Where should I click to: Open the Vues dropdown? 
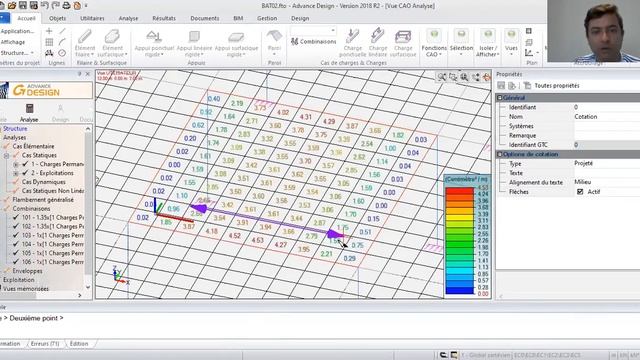(511, 48)
